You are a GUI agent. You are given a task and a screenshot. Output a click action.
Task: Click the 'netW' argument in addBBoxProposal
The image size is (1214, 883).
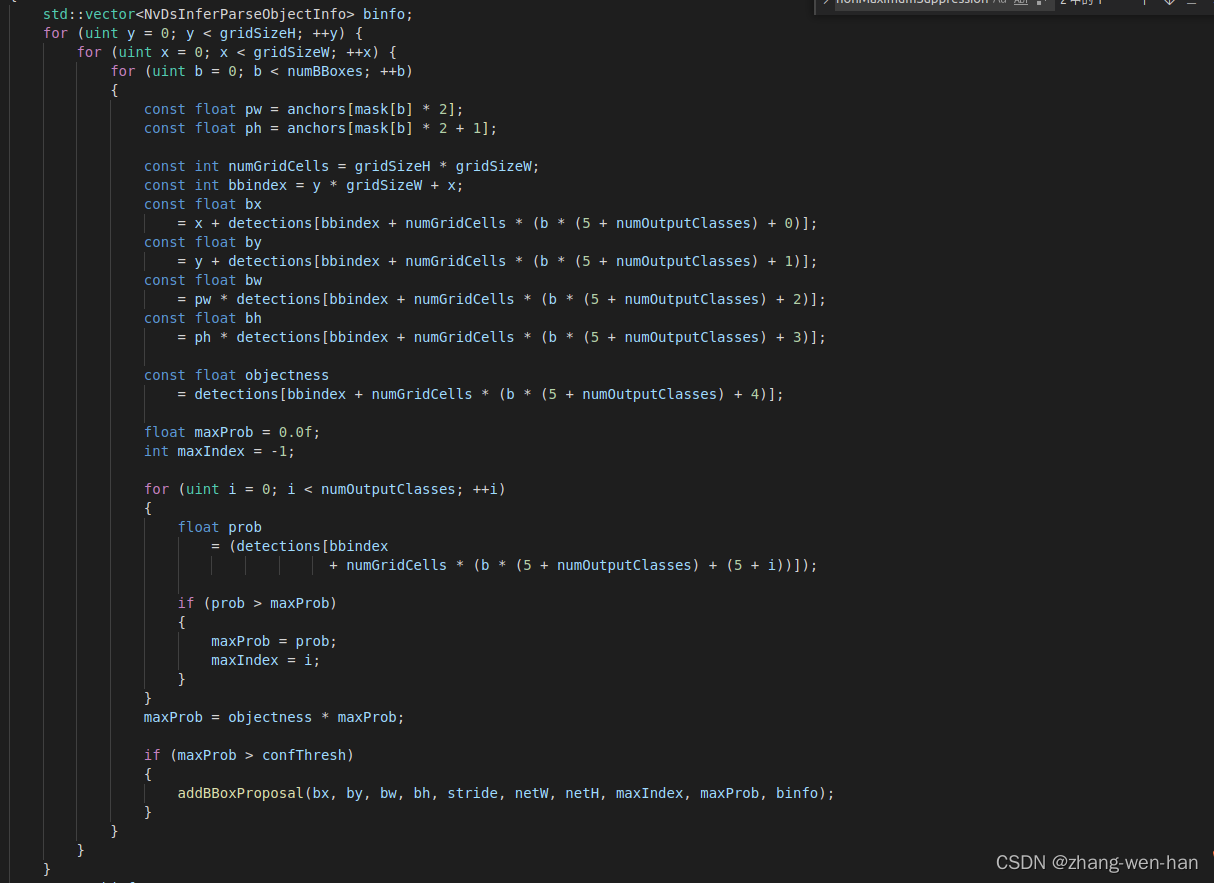[531, 793]
